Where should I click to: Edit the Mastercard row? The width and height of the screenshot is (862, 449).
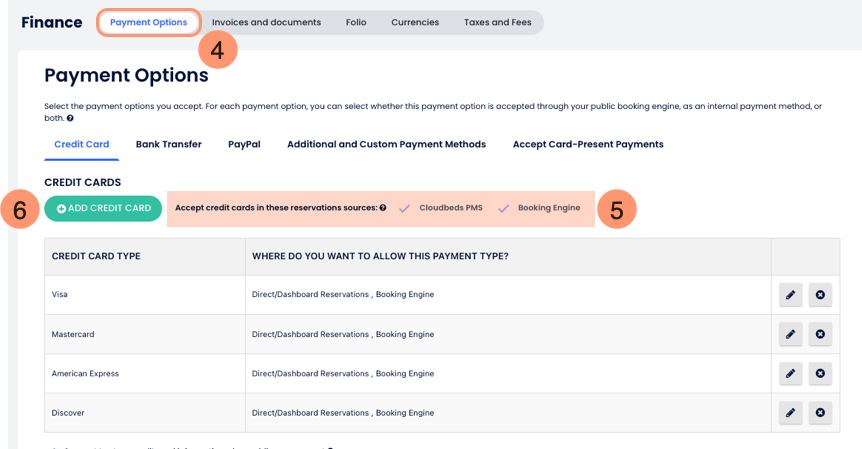coord(790,334)
